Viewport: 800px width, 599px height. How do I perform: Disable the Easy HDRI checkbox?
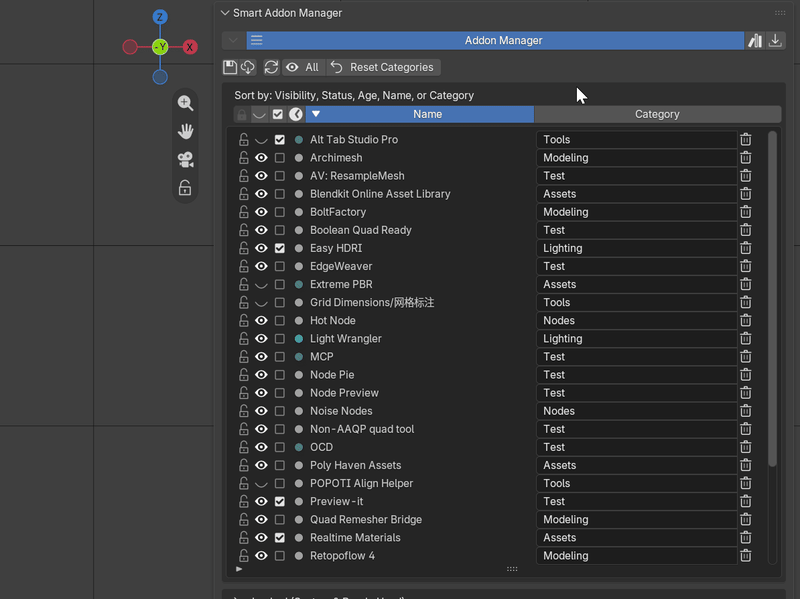(x=280, y=248)
